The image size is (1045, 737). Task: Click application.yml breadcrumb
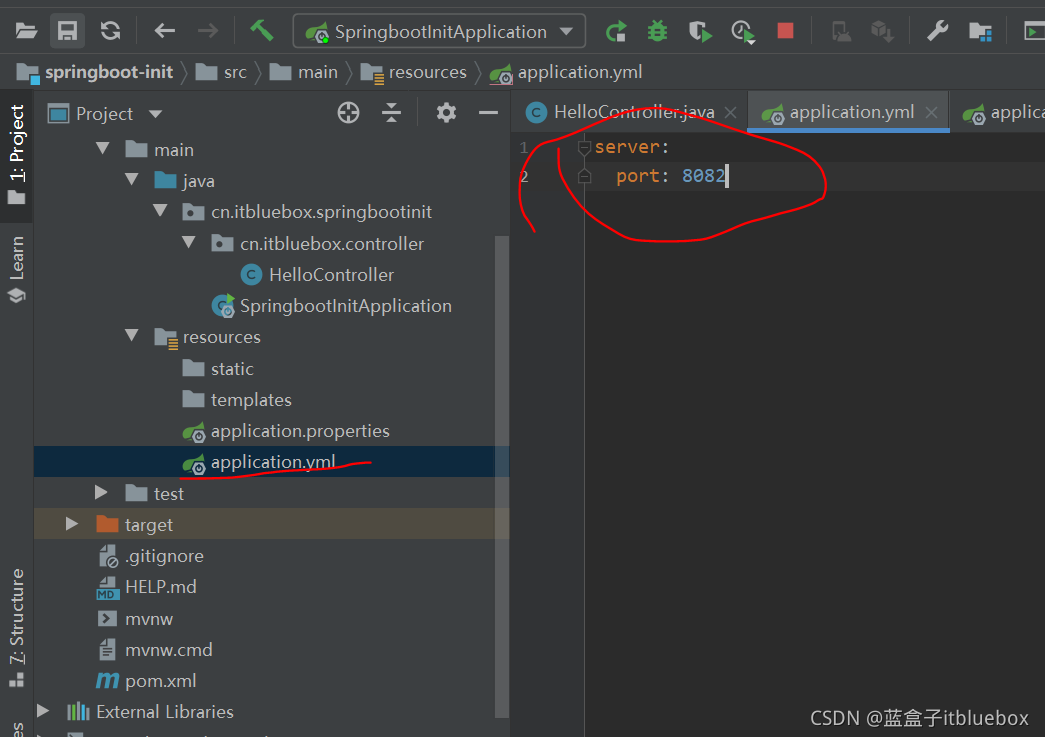point(566,73)
